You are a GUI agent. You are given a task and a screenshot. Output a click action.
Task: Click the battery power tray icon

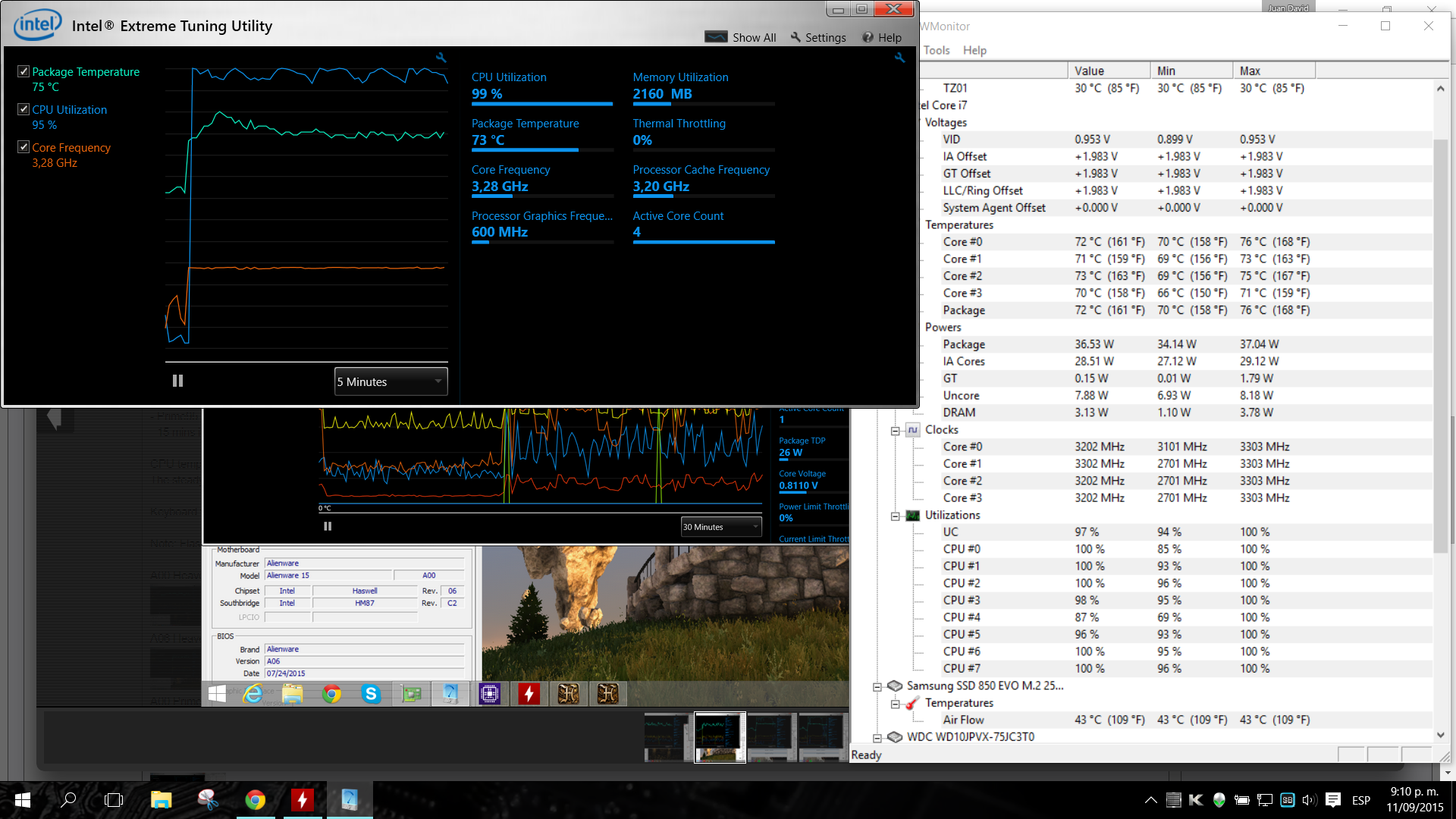tap(1241, 800)
